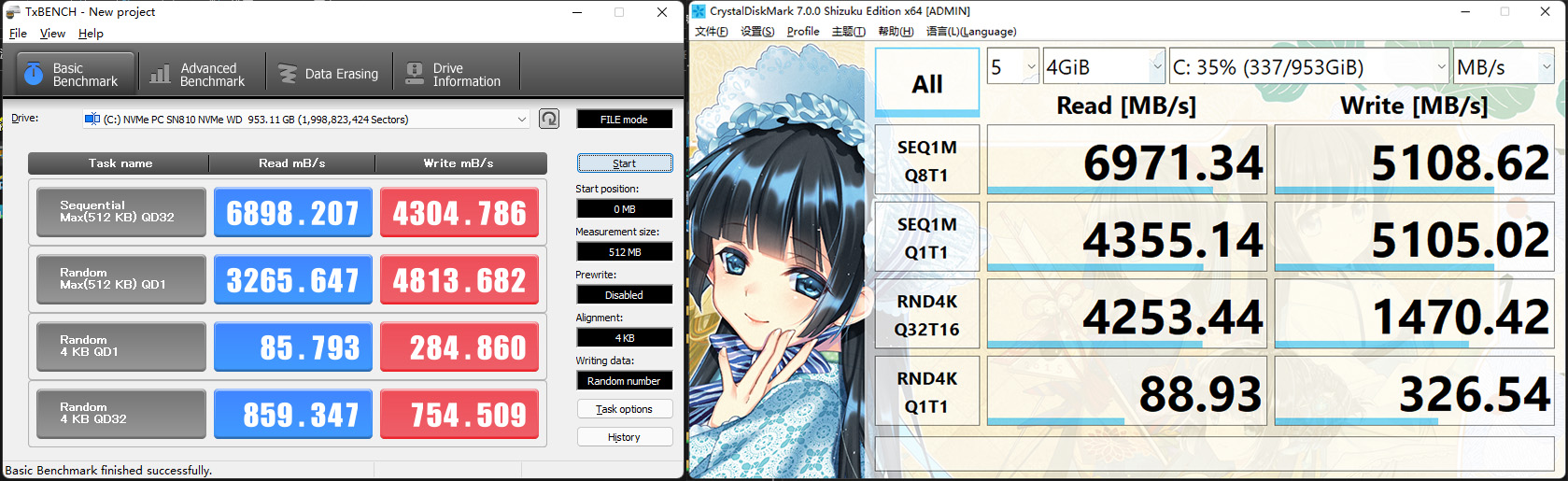Image resolution: width=1568 pixels, height=481 pixels.
Task: Open CrystalDiskMark 主题(T) menu
Action: 848,32
